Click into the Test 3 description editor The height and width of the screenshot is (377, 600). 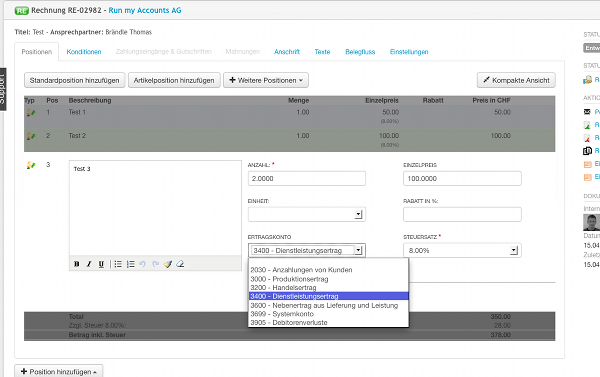[155, 208]
